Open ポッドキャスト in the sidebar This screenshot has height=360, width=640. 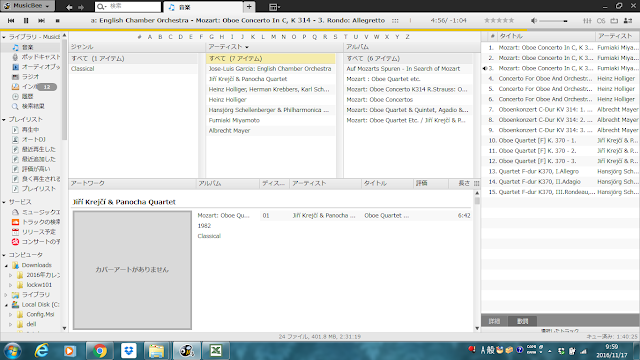pyautogui.click(x=40, y=57)
